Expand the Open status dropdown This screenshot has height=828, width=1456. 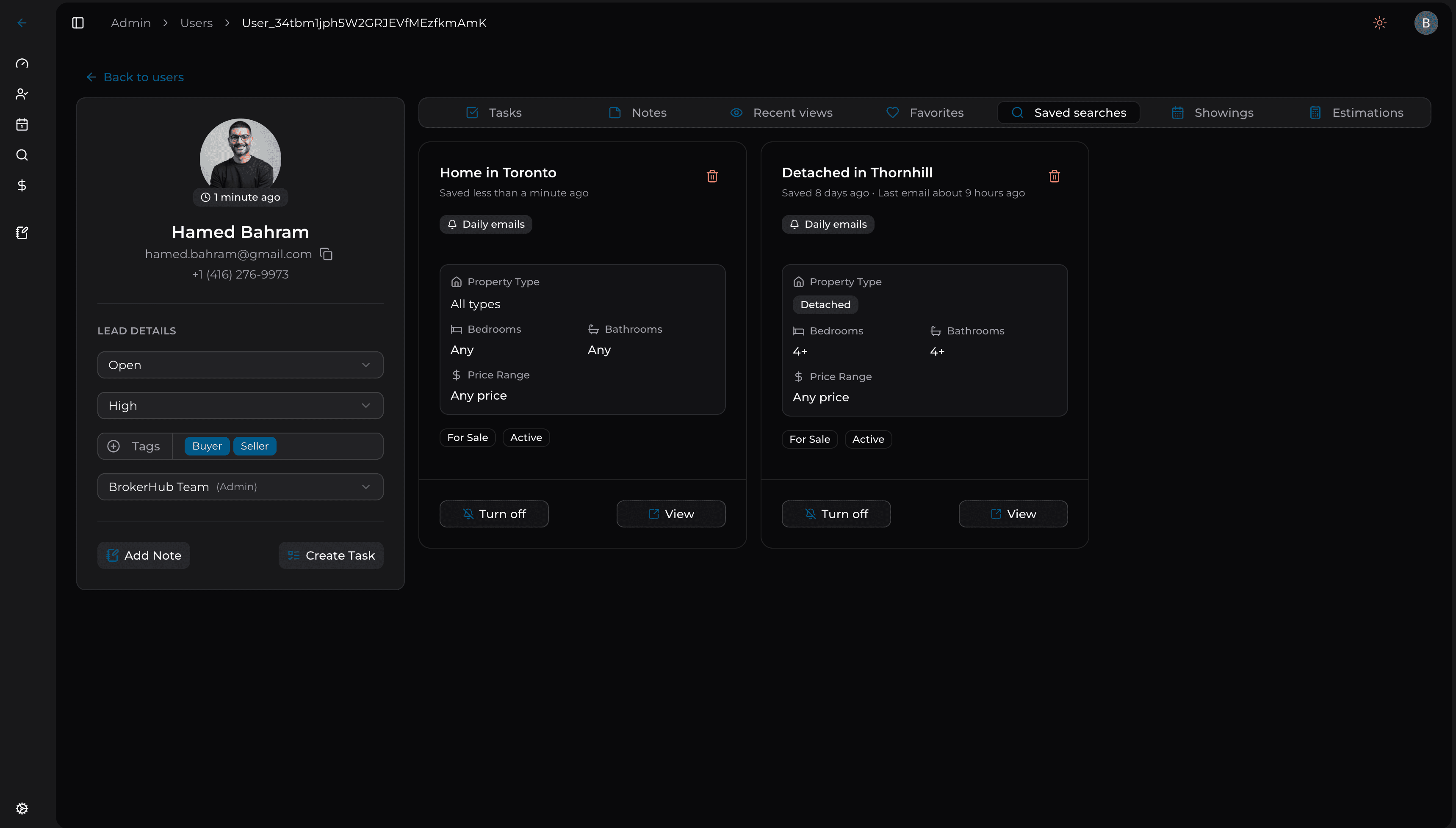pyautogui.click(x=240, y=364)
